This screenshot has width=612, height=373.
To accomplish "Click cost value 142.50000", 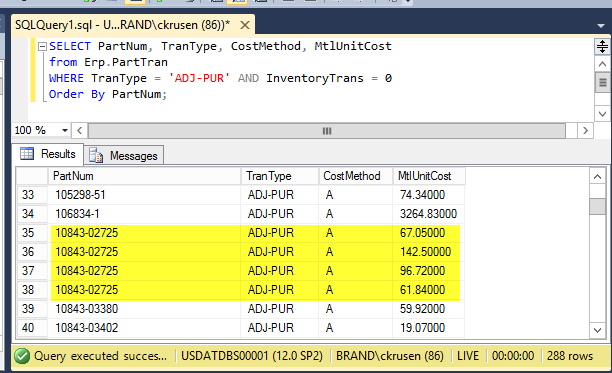I will tap(428, 252).
